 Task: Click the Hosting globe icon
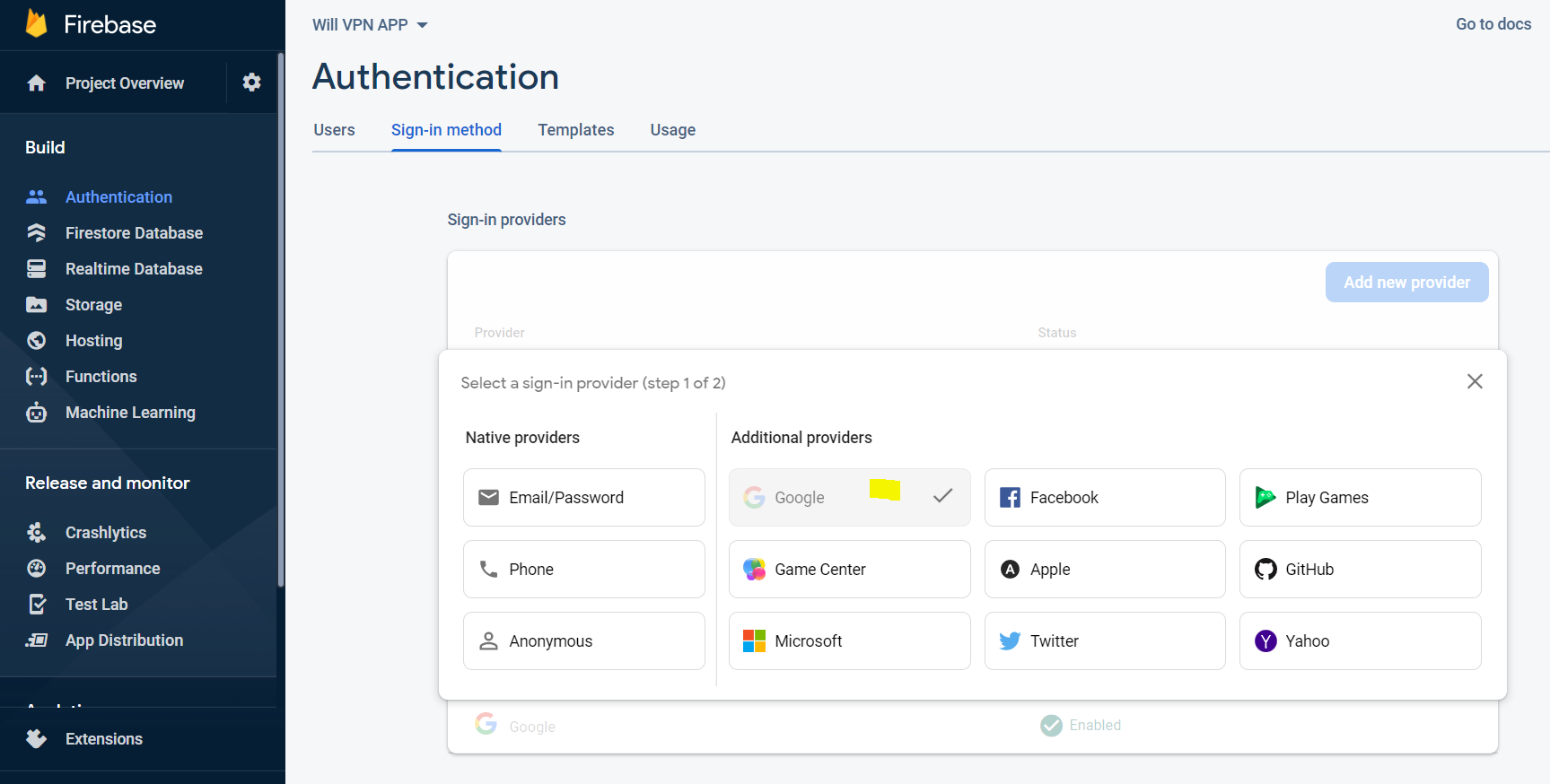coord(36,340)
